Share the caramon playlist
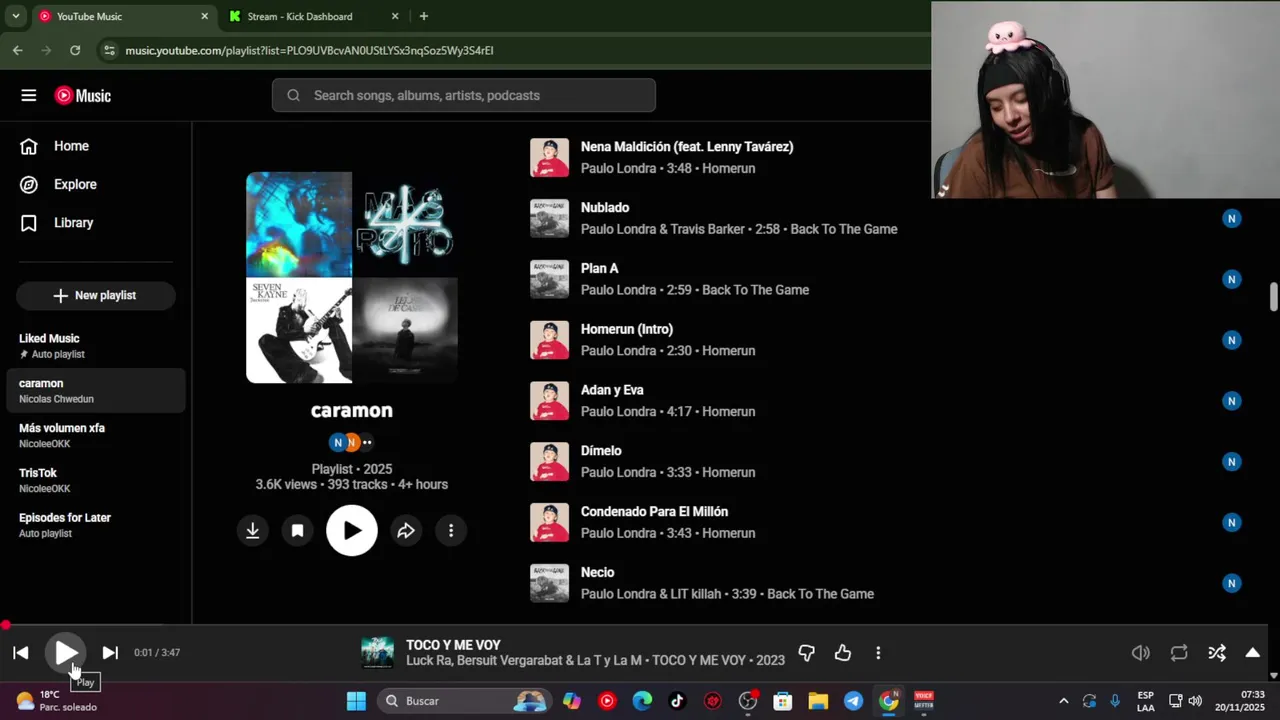The height and width of the screenshot is (720, 1280). point(406,531)
